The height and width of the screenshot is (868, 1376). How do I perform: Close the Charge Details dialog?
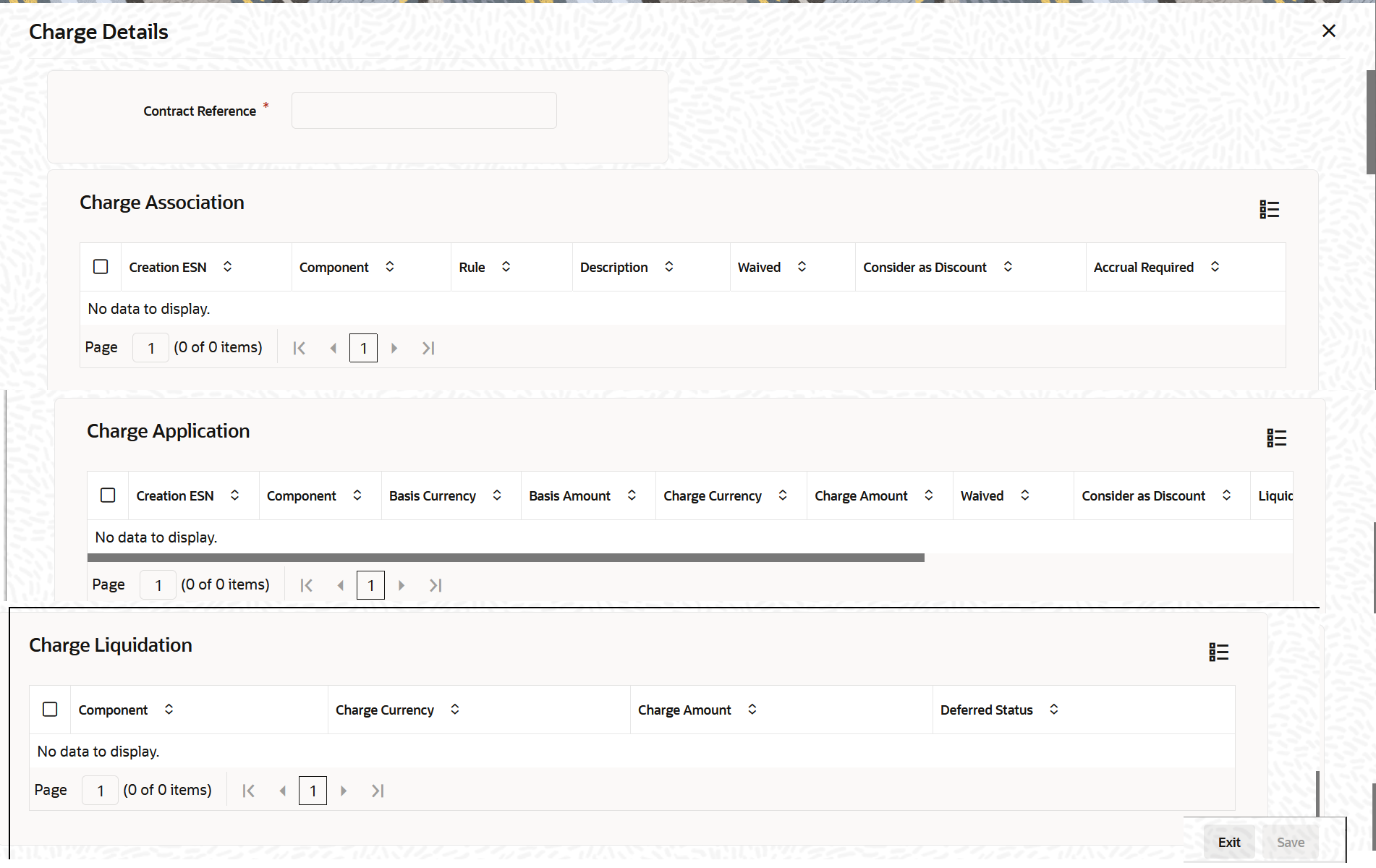[1329, 31]
